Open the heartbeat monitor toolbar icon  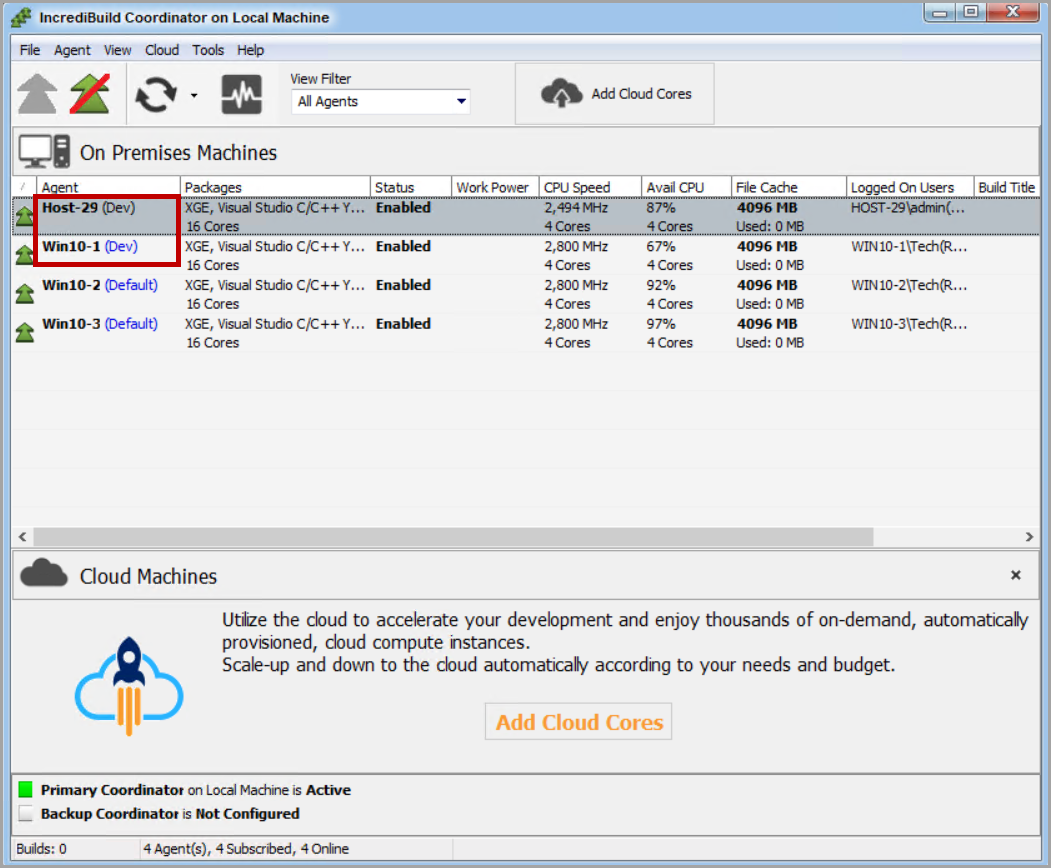pos(242,95)
